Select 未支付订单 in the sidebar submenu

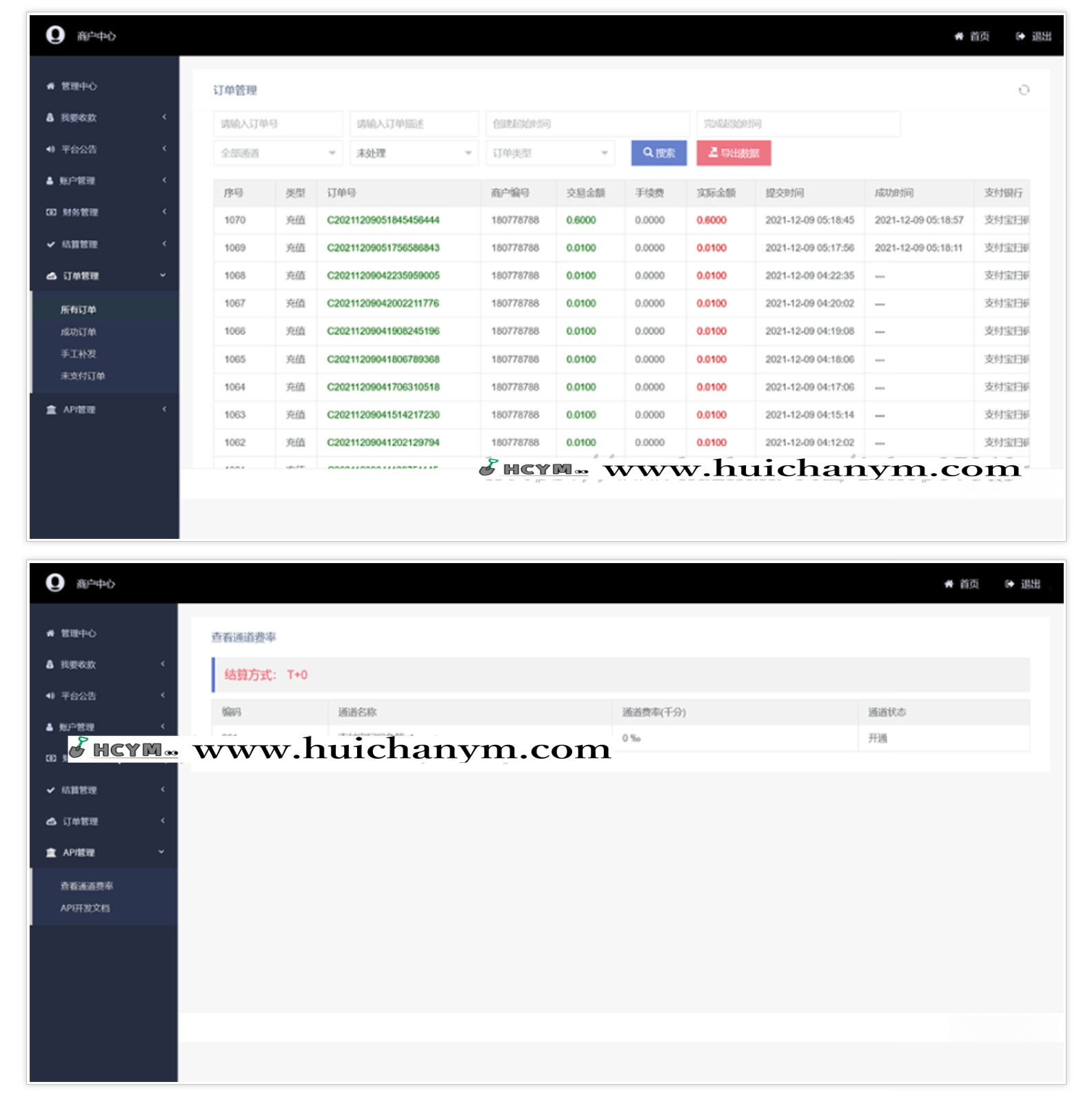[x=83, y=376]
